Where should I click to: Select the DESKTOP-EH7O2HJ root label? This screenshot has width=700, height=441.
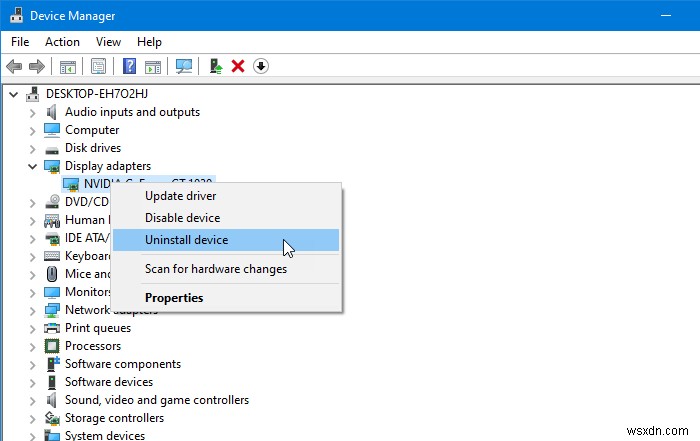click(97, 94)
